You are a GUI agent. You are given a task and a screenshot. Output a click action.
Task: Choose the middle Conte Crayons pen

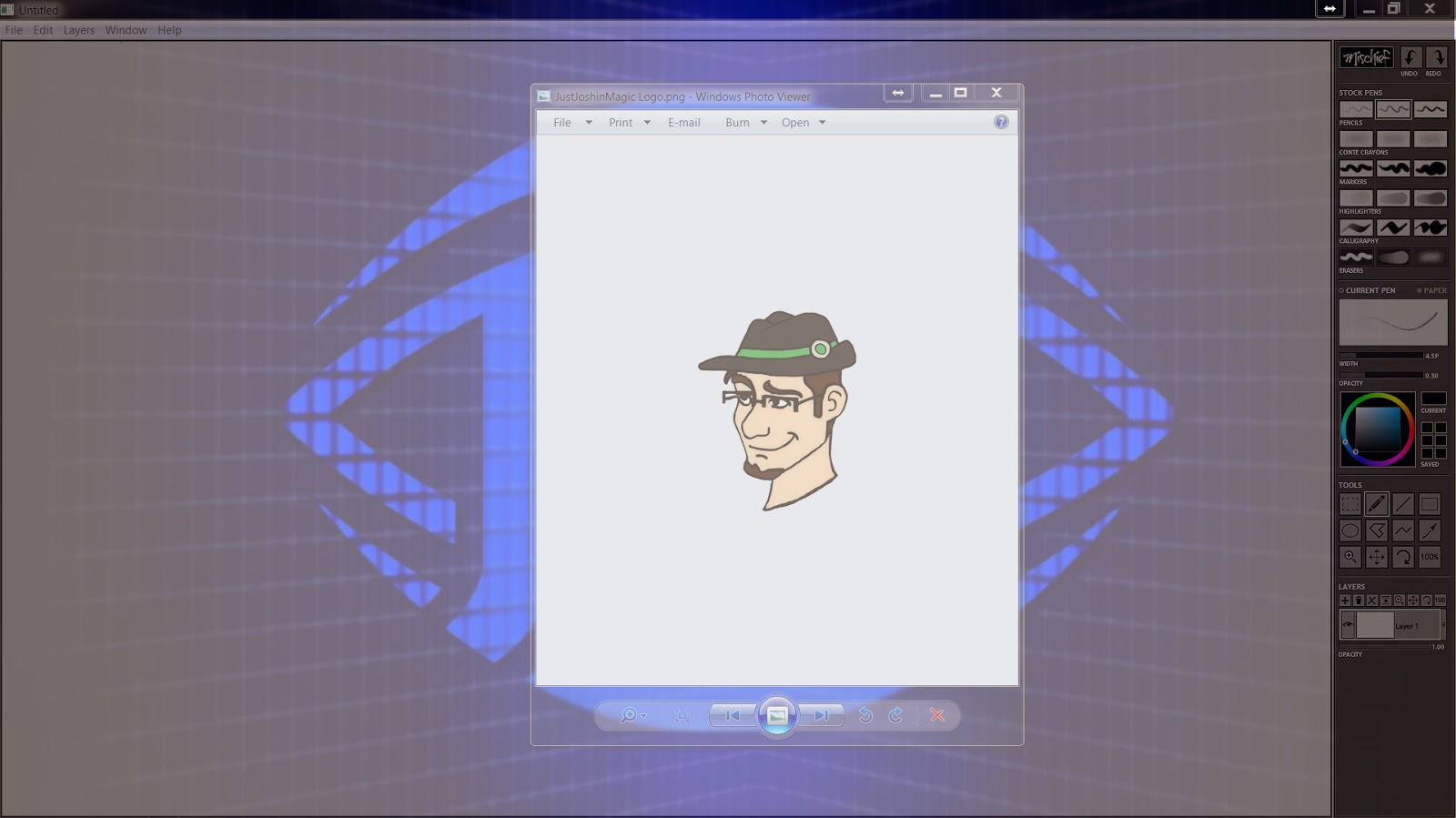[x=1393, y=139]
